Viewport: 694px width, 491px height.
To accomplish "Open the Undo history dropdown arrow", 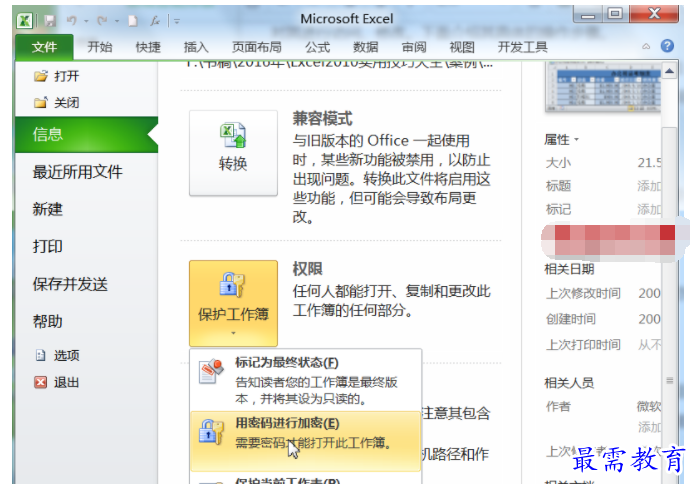I will click(86, 21).
